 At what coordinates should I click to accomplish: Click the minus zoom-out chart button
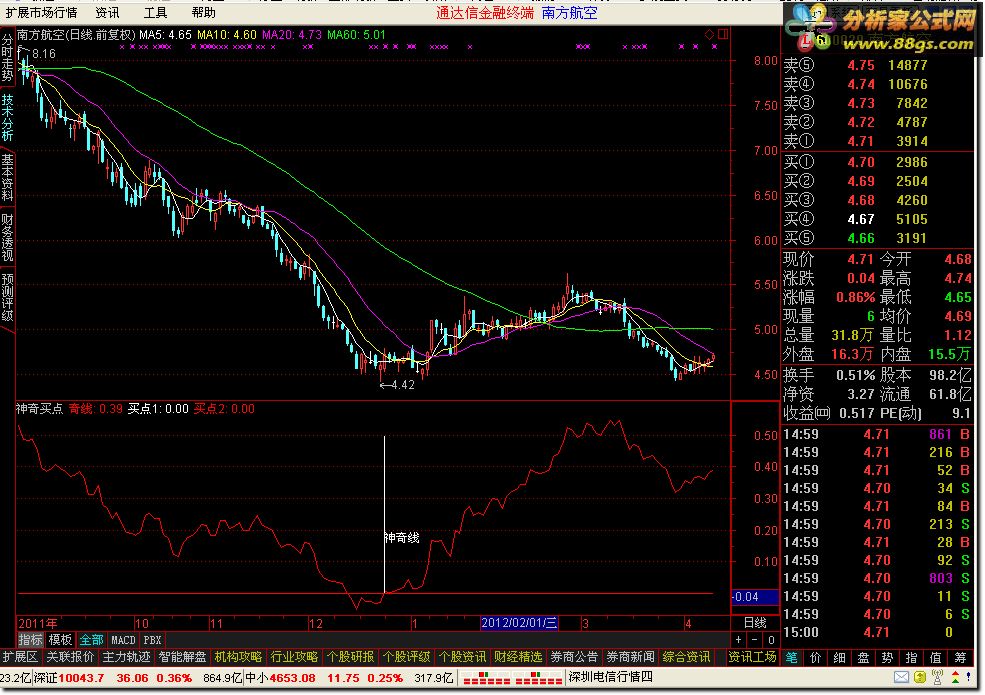click(754, 640)
